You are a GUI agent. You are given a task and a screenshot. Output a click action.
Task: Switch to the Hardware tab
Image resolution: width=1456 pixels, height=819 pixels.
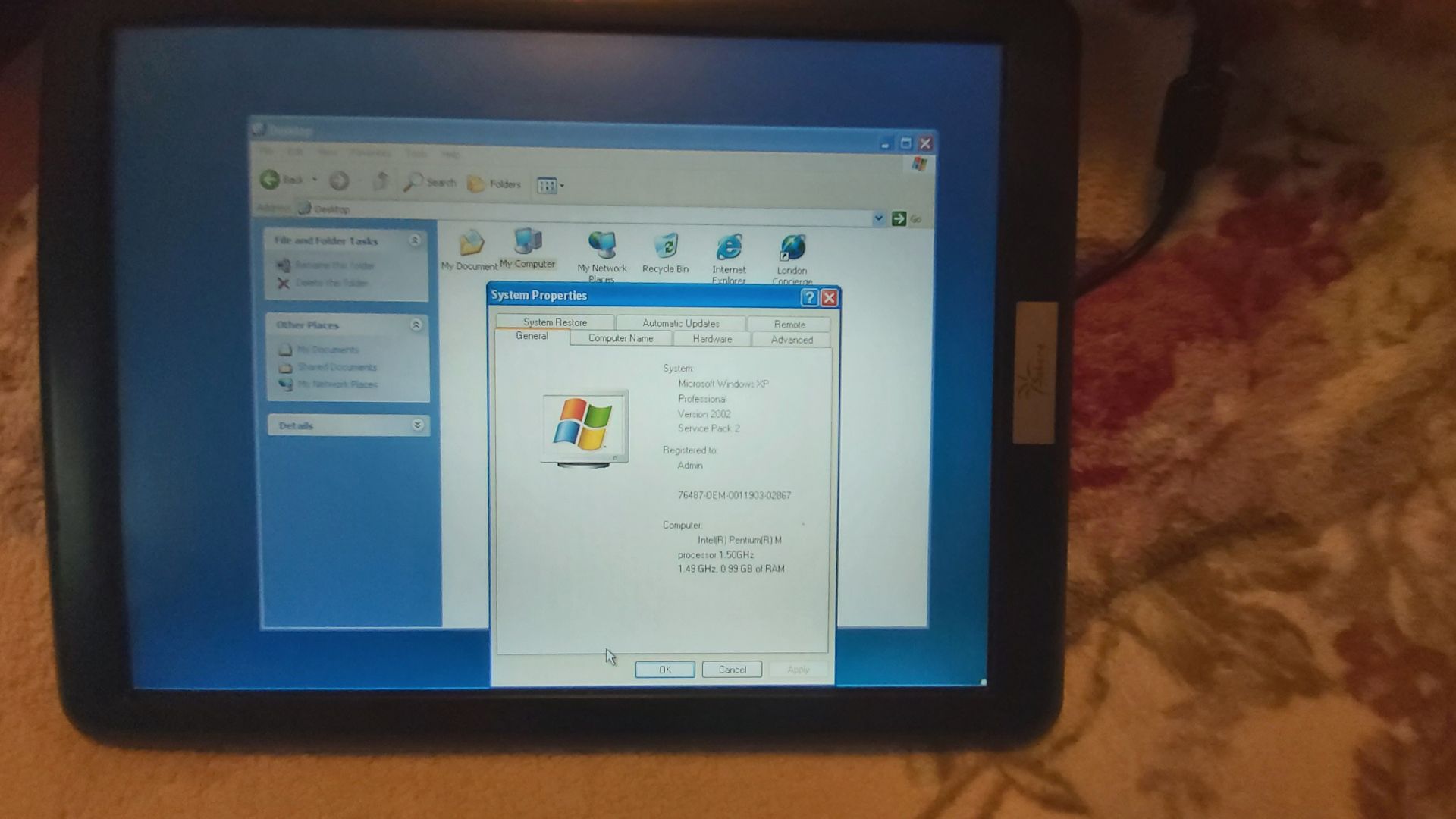click(x=712, y=339)
